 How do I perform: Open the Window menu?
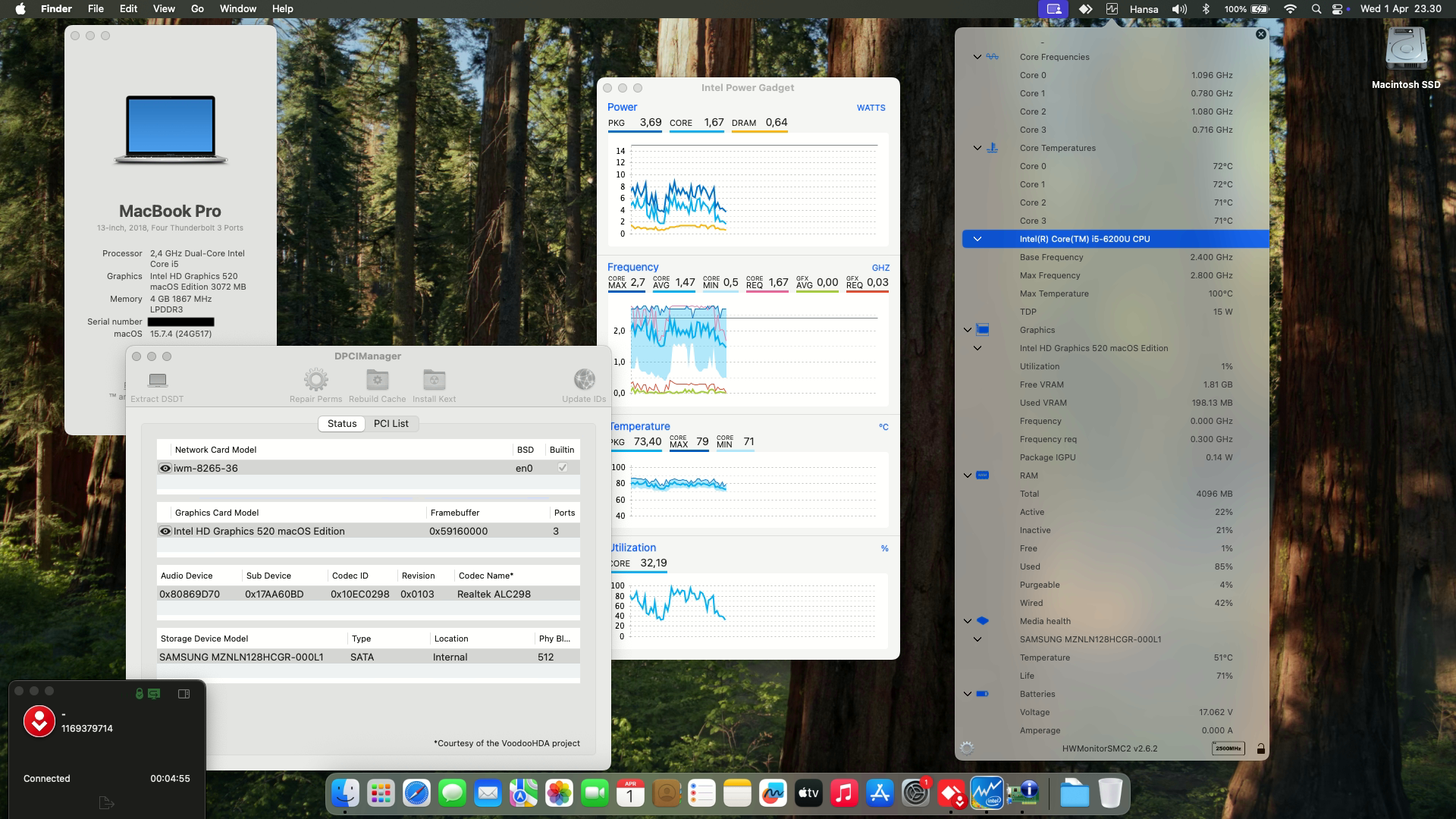click(237, 8)
